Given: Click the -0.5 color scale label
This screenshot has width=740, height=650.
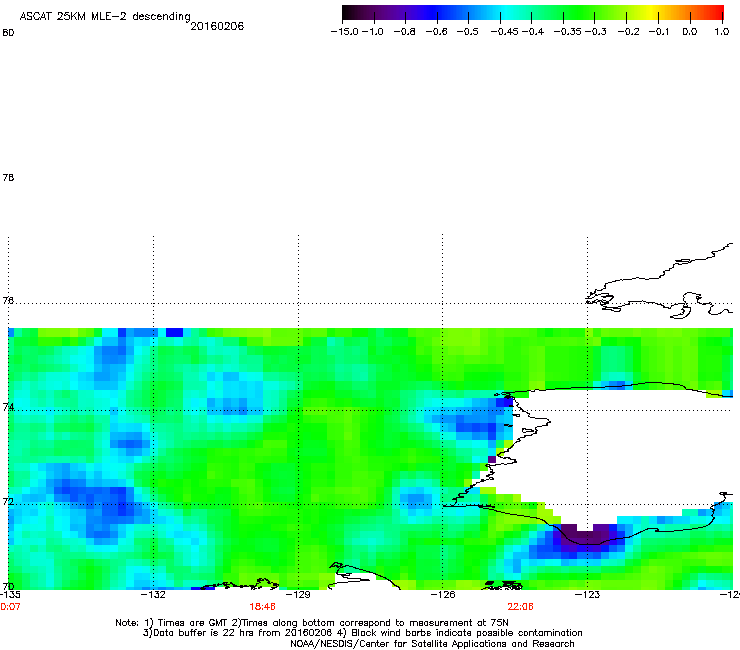Looking at the screenshot, I should [x=467, y=32].
